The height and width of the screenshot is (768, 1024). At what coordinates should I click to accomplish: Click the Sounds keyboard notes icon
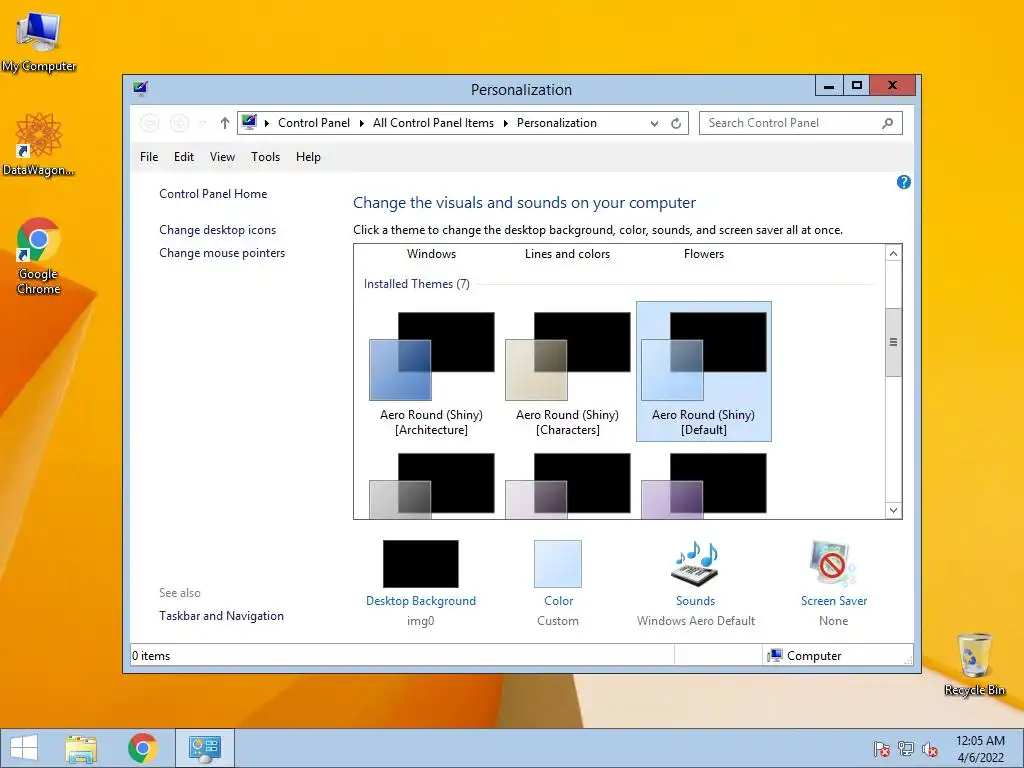pyautogui.click(x=696, y=564)
